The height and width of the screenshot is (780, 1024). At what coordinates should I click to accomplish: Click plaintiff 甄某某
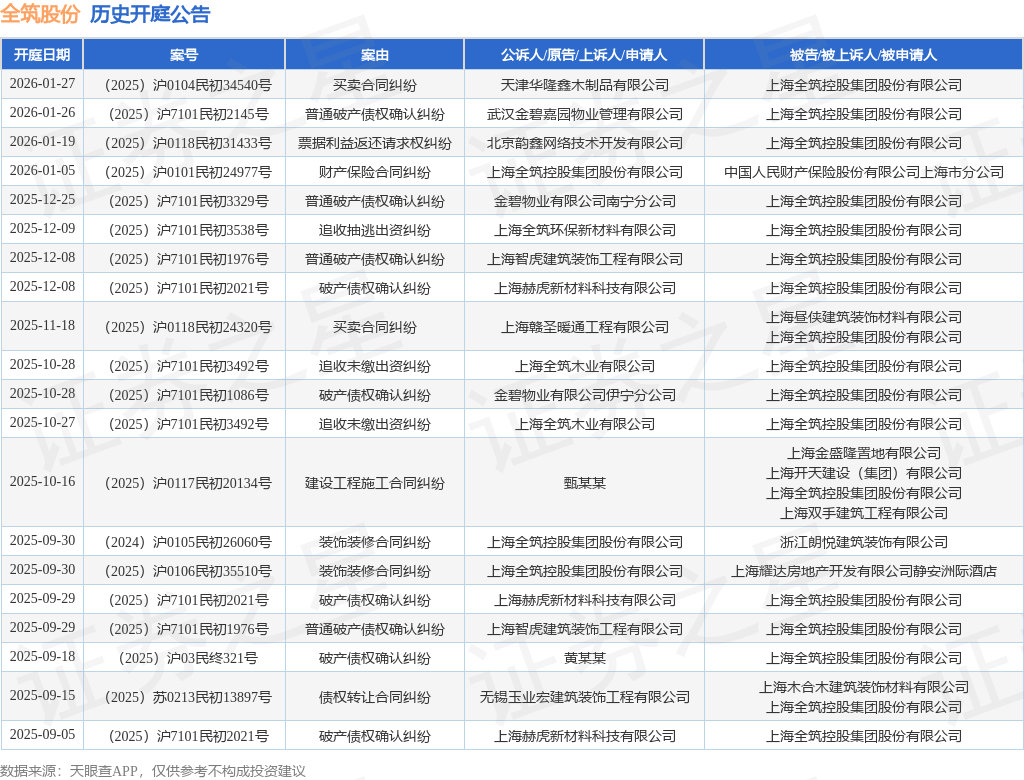tap(584, 483)
